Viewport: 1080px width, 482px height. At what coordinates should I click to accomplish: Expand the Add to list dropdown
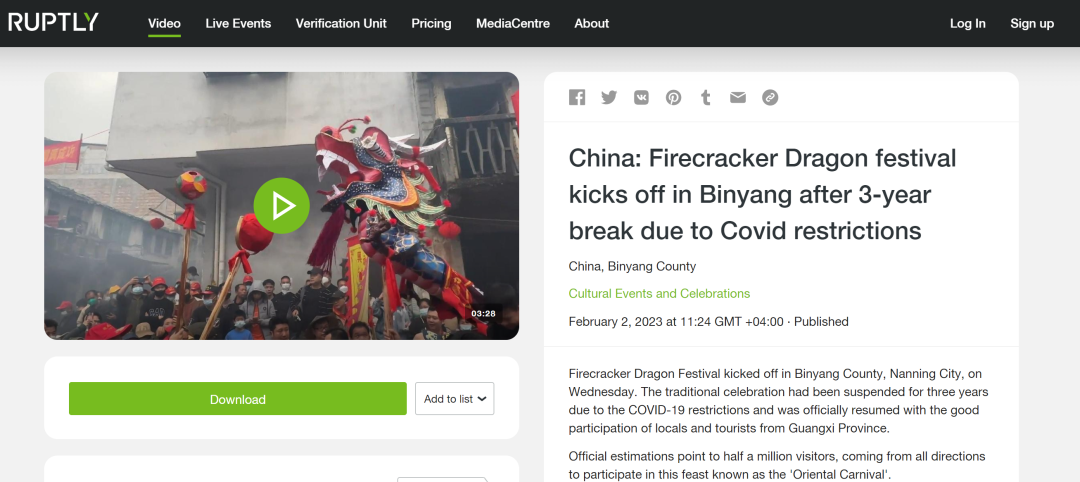tap(455, 399)
